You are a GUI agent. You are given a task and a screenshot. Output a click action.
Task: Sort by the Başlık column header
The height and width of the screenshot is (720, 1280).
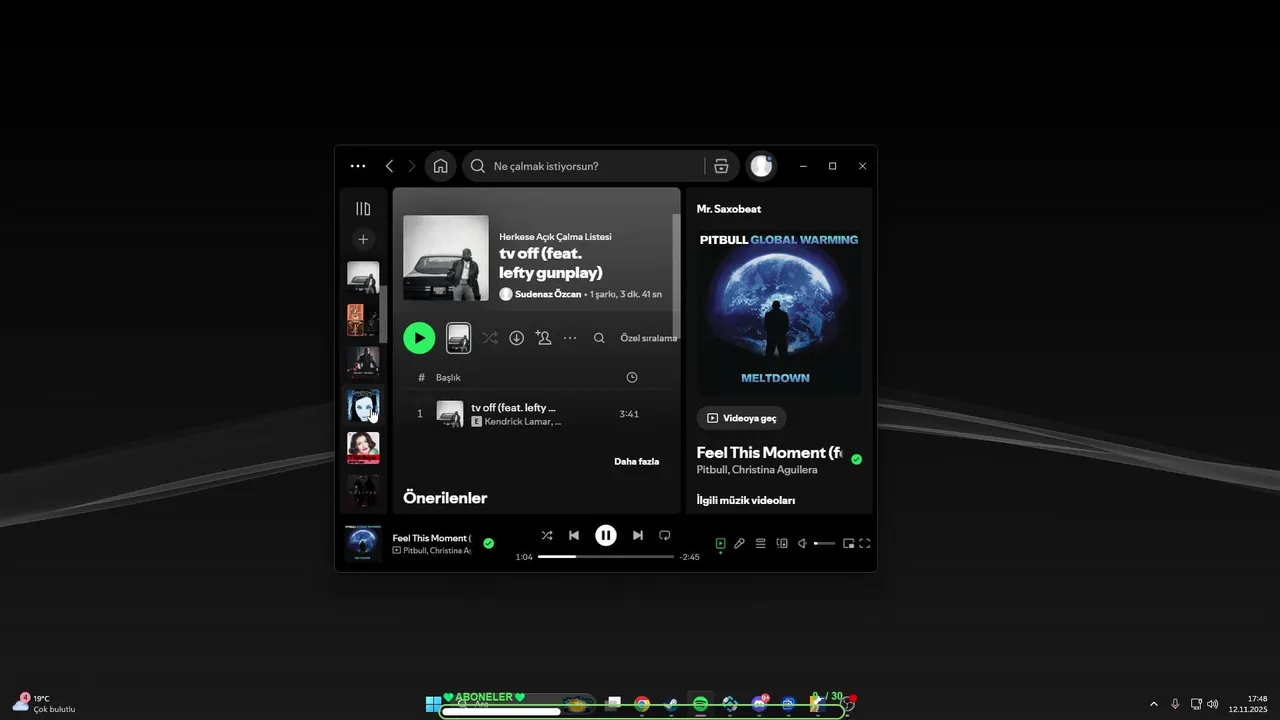[x=448, y=377]
